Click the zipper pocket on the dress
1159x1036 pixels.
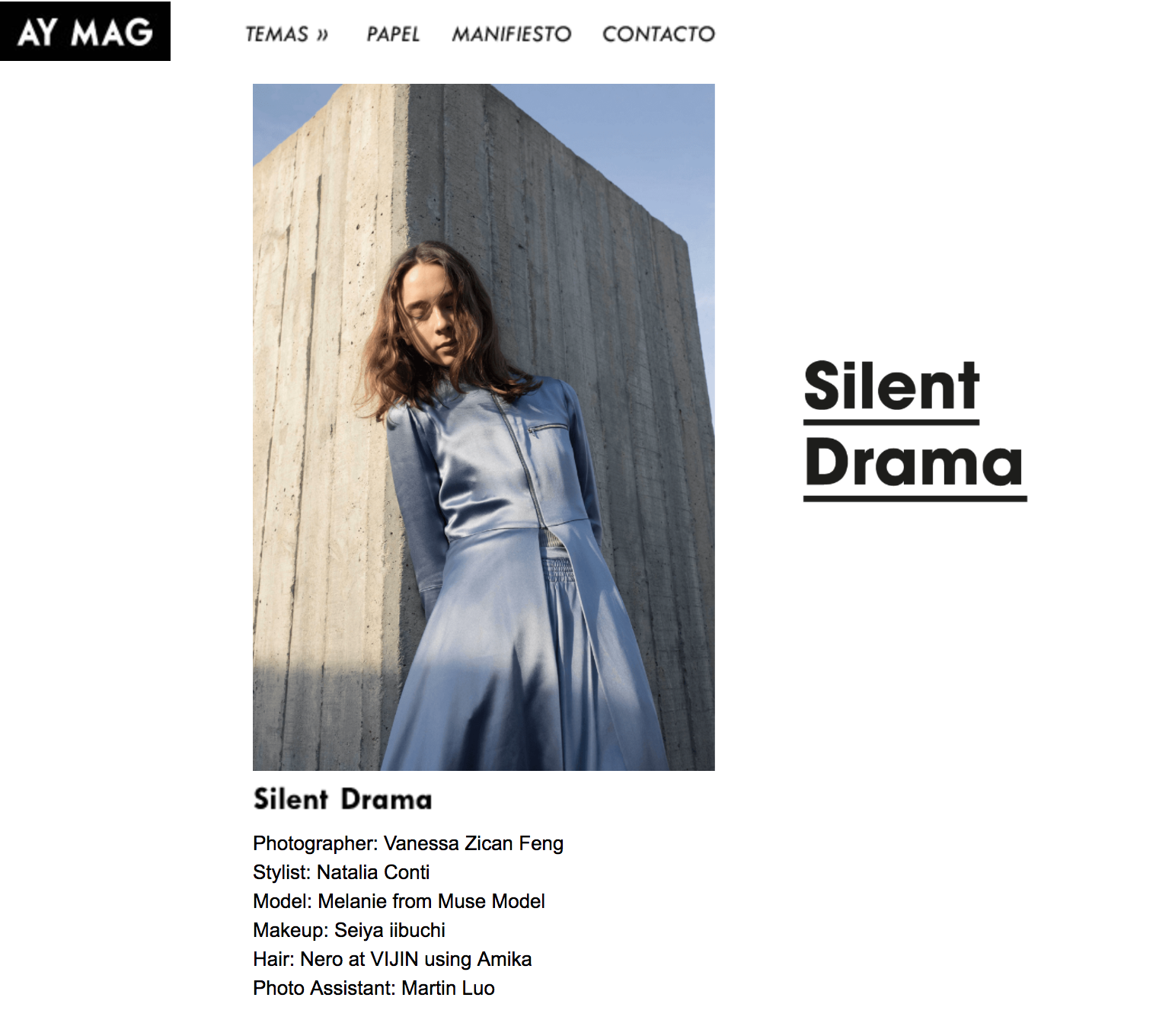548,429
